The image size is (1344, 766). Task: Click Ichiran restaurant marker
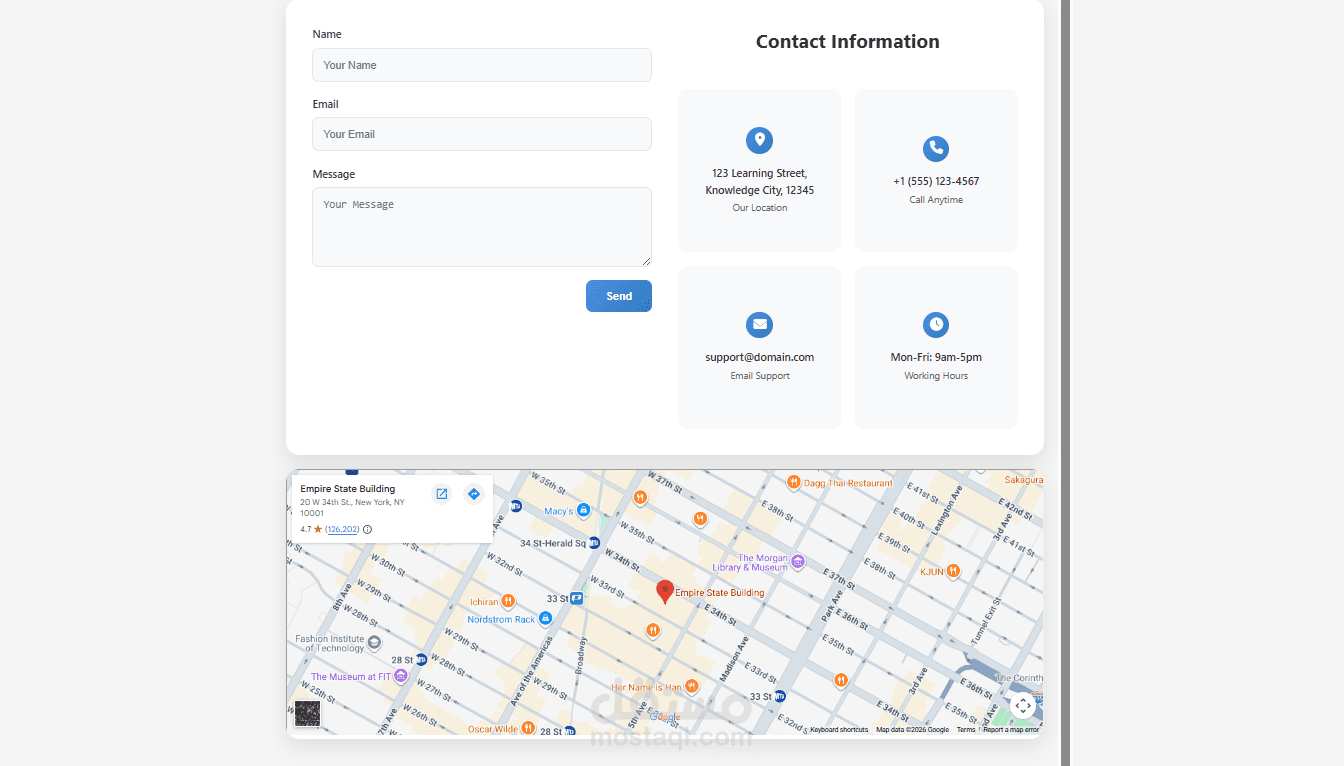pyautogui.click(x=508, y=601)
